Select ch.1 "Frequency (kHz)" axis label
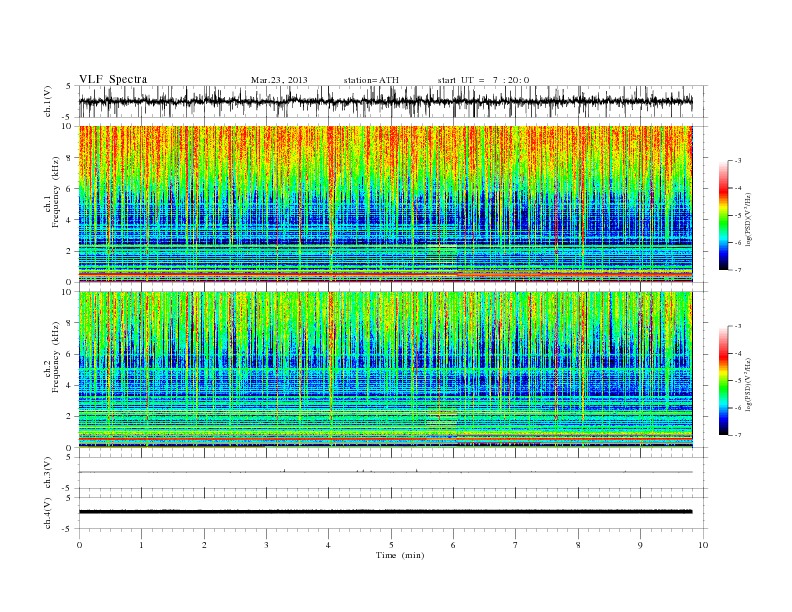Image resolution: width=792 pixels, height=612 pixels. pyautogui.click(x=55, y=192)
